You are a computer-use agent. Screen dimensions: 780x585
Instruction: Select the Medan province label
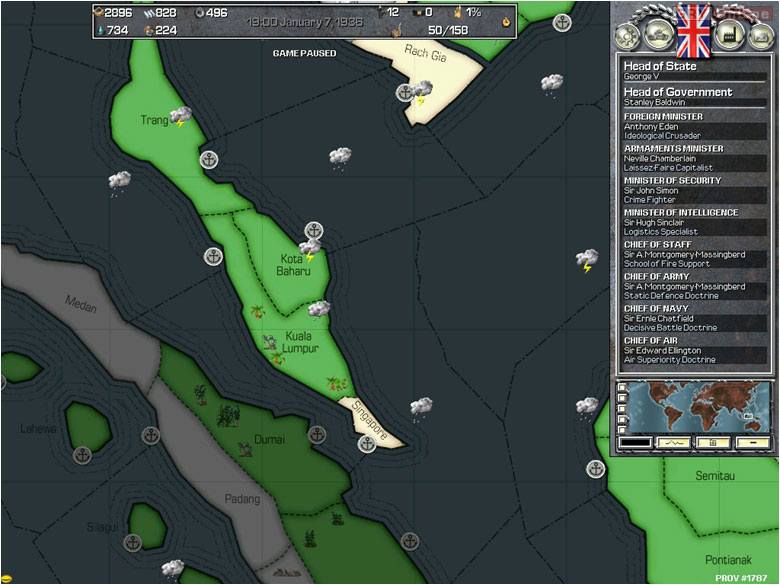pyautogui.click(x=81, y=303)
